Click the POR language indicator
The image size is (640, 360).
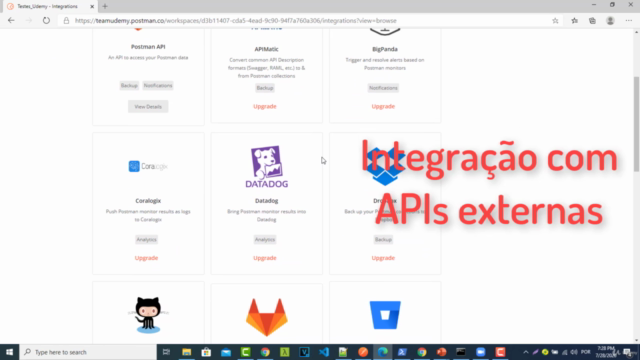tap(586, 352)
